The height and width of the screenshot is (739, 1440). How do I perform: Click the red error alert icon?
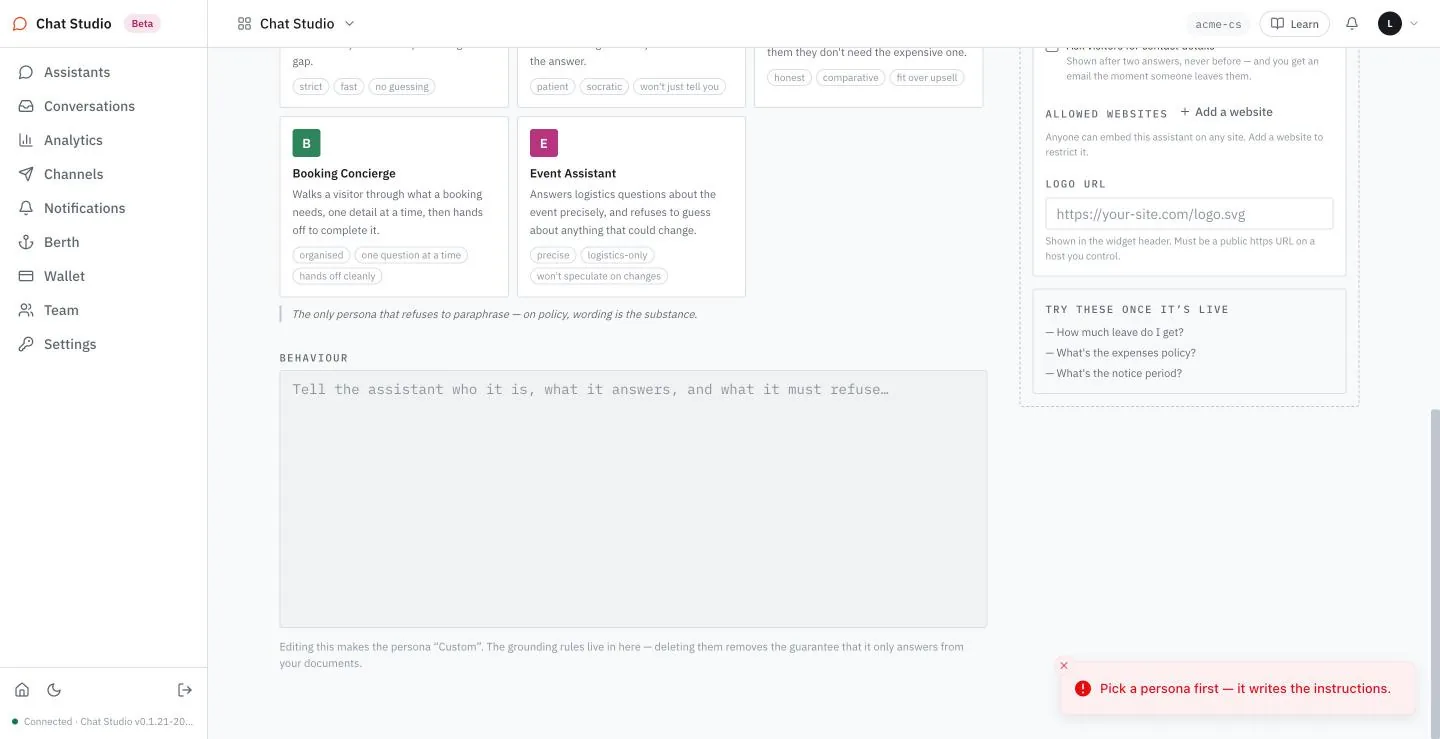1083,688
